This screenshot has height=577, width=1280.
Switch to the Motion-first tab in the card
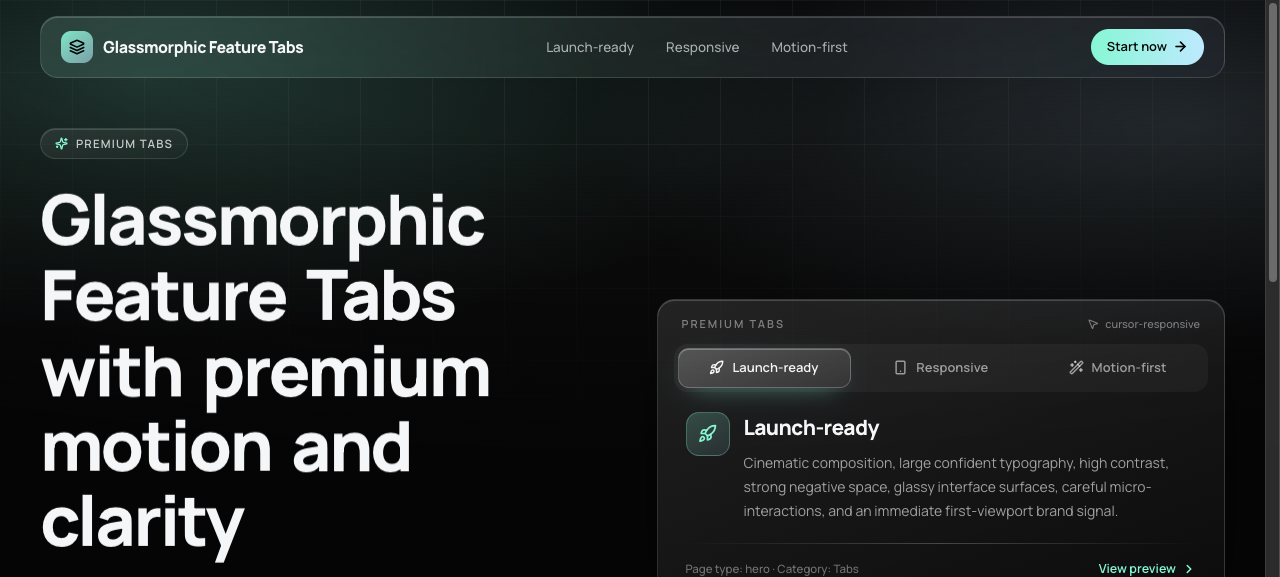tap(1117, 368)
